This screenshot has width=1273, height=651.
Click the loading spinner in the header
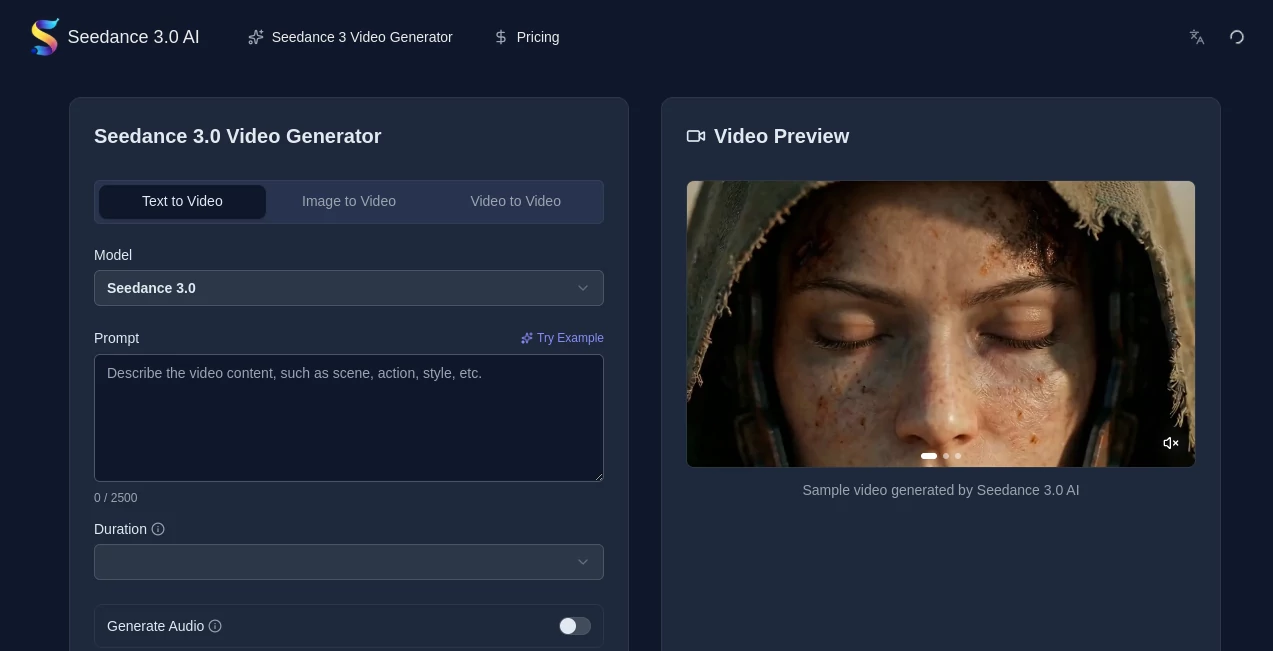[1237, 37]
